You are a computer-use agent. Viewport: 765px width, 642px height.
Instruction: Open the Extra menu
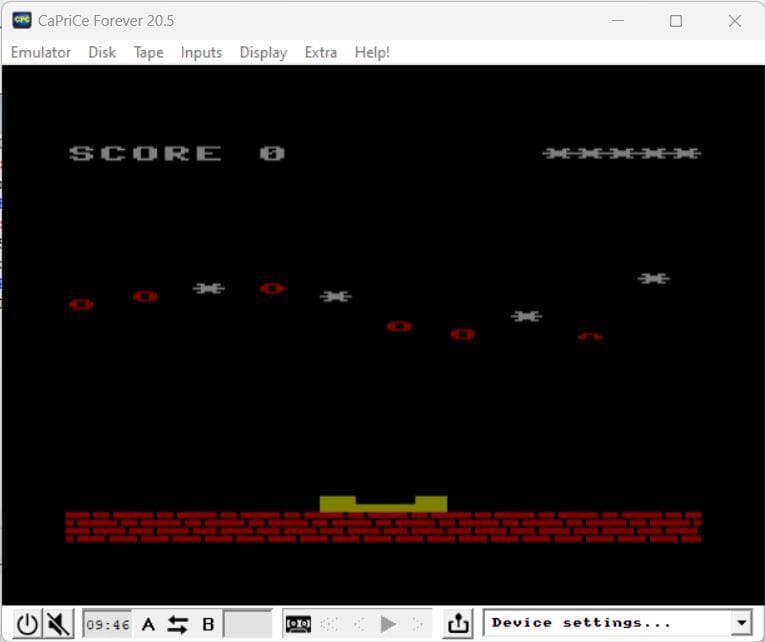321,52
